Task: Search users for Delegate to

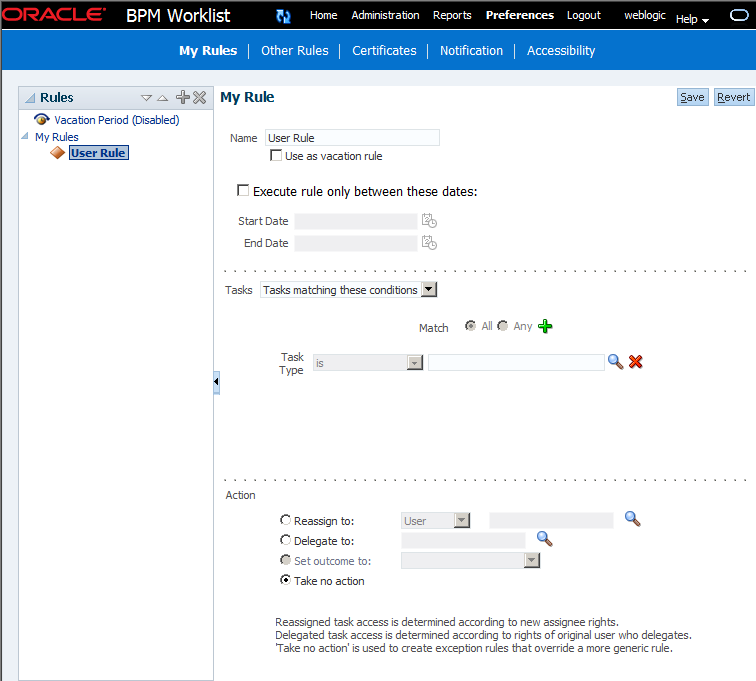Action: point(544,539)
